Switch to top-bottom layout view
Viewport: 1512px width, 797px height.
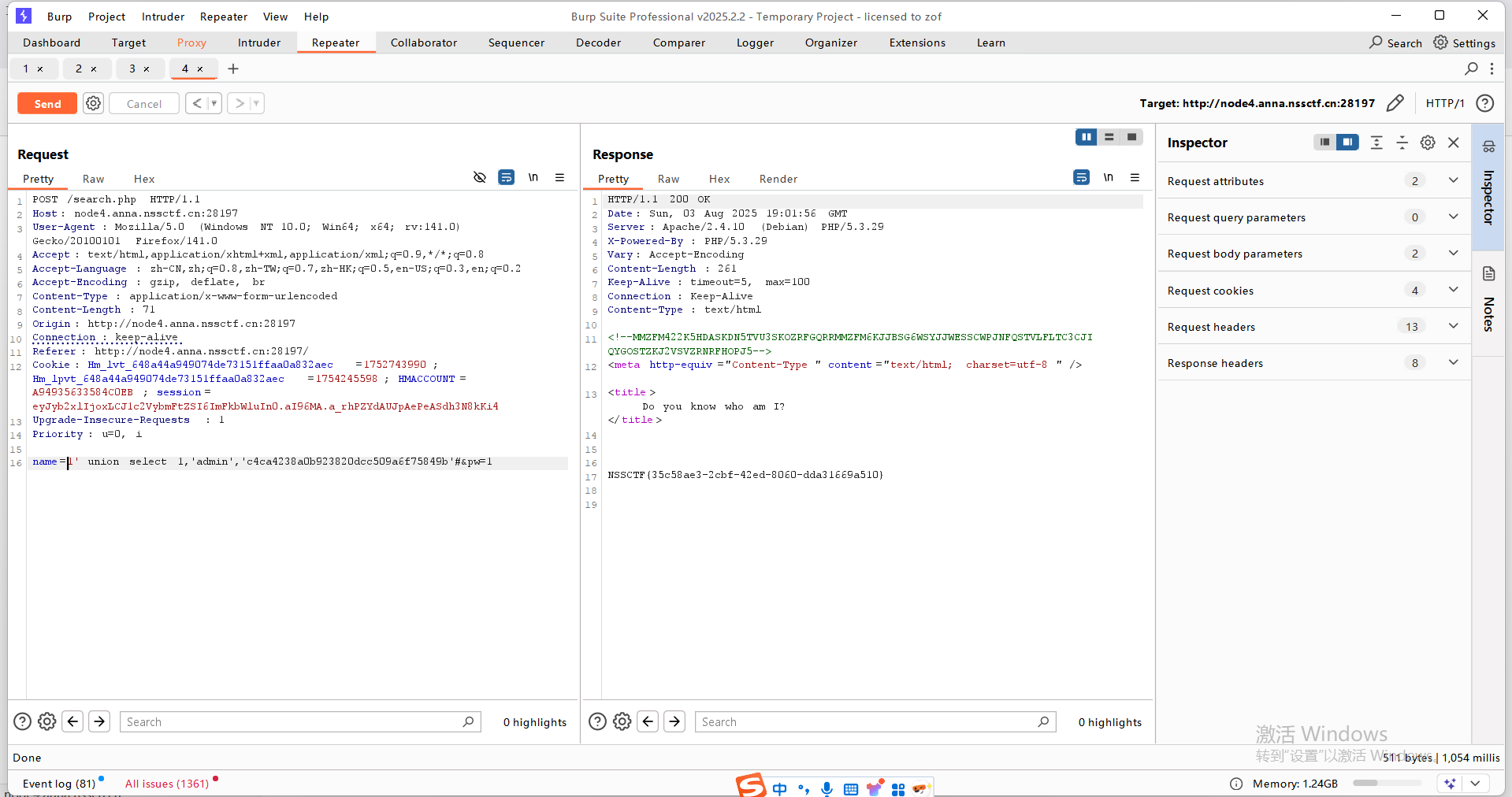[x=1109, y=137]
